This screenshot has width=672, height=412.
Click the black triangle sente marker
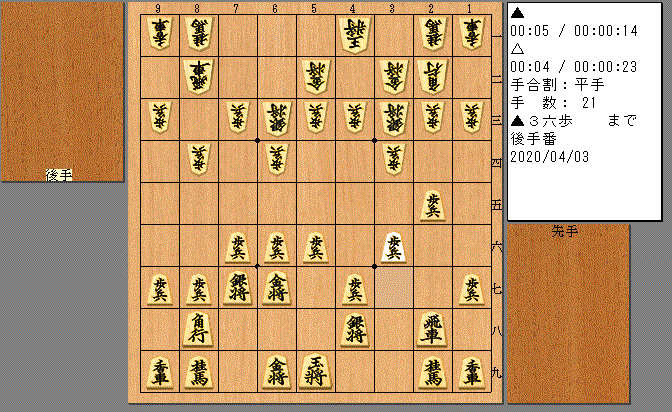(x=518, y=13)
